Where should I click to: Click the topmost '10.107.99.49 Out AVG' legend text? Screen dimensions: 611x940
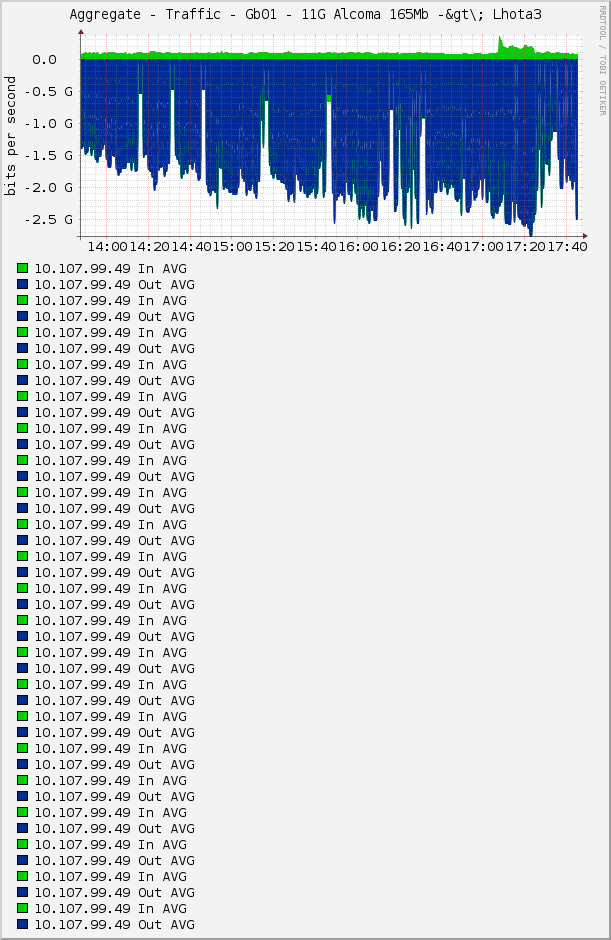coord(115,285)
